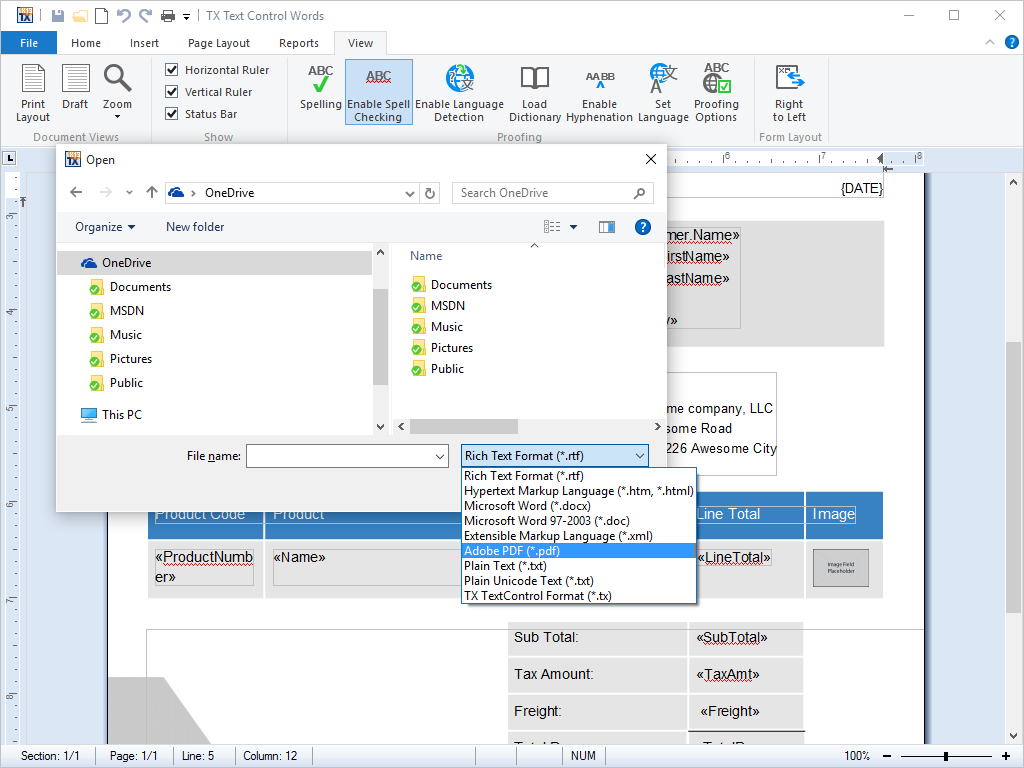Click the New folder button
The height and width of the screenshot is (768, 1024).
pyautogui.click(x=195, y=227)
